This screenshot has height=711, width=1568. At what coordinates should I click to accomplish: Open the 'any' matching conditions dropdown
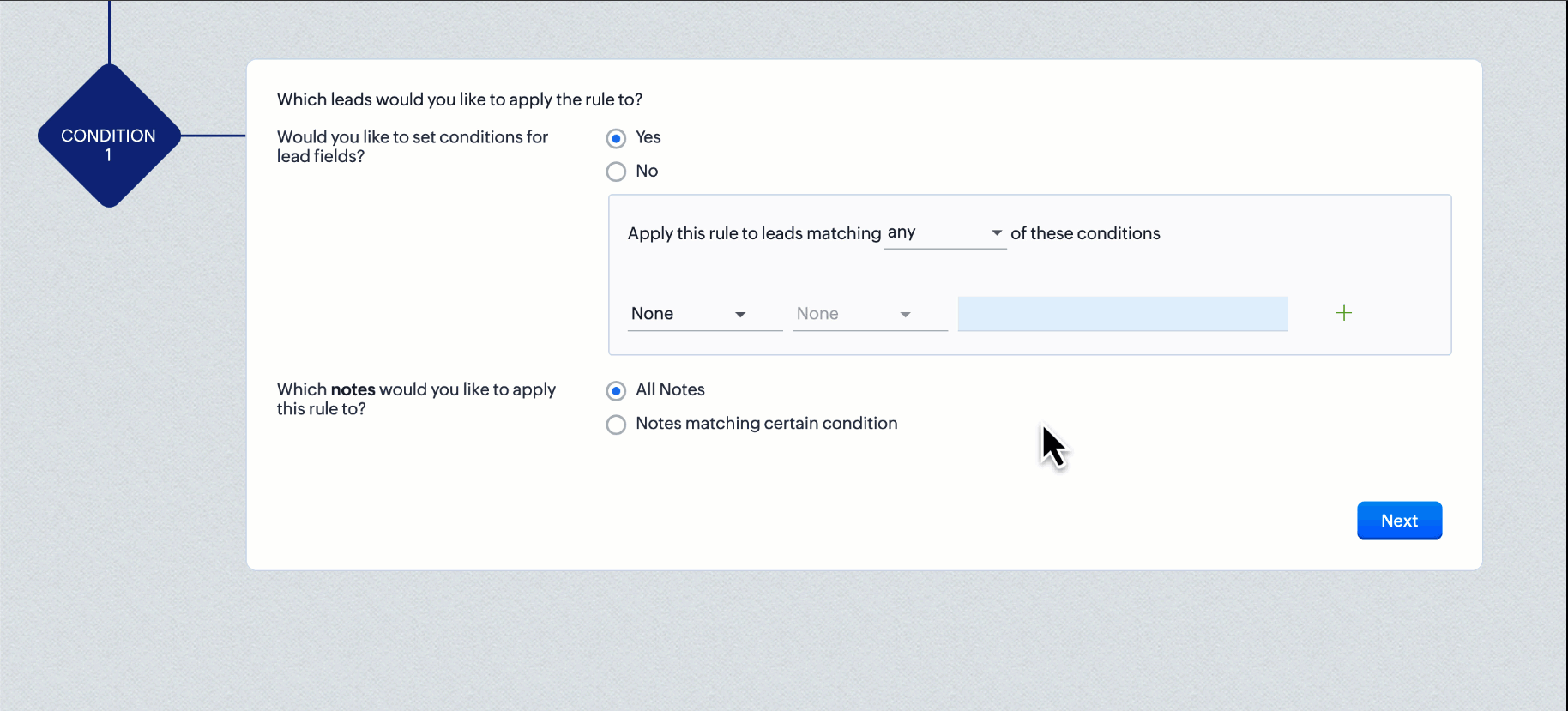tap(944, 233)
